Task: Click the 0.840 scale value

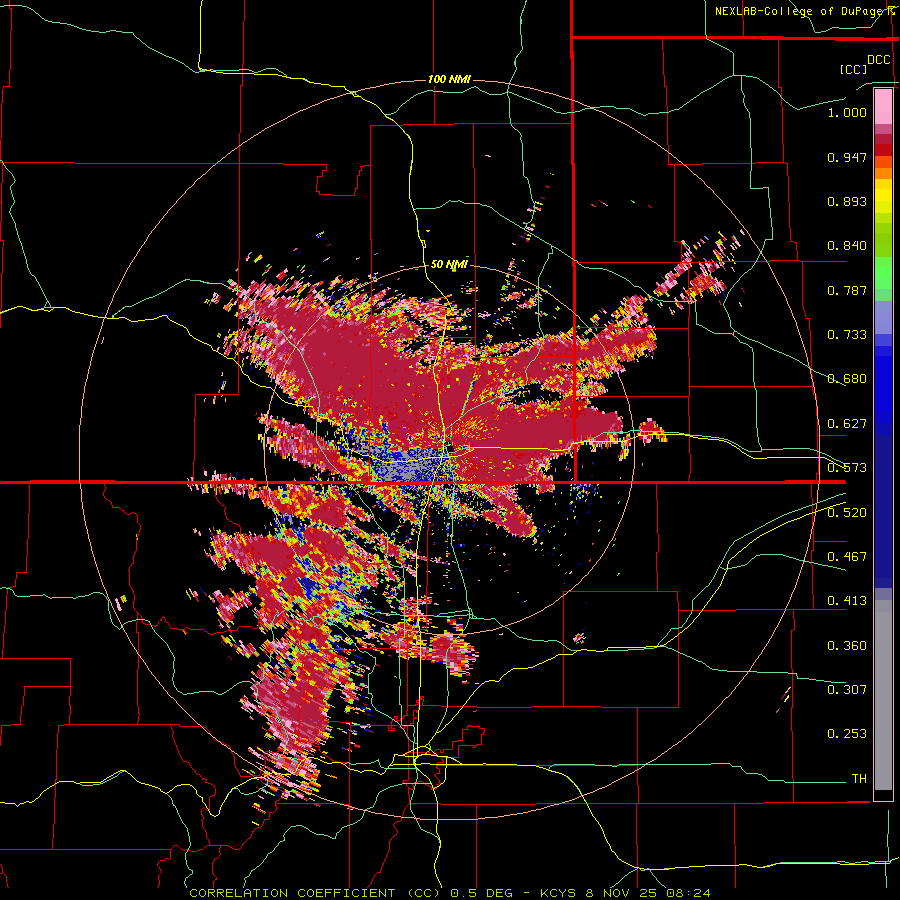Action: click(x=847, y=246)
